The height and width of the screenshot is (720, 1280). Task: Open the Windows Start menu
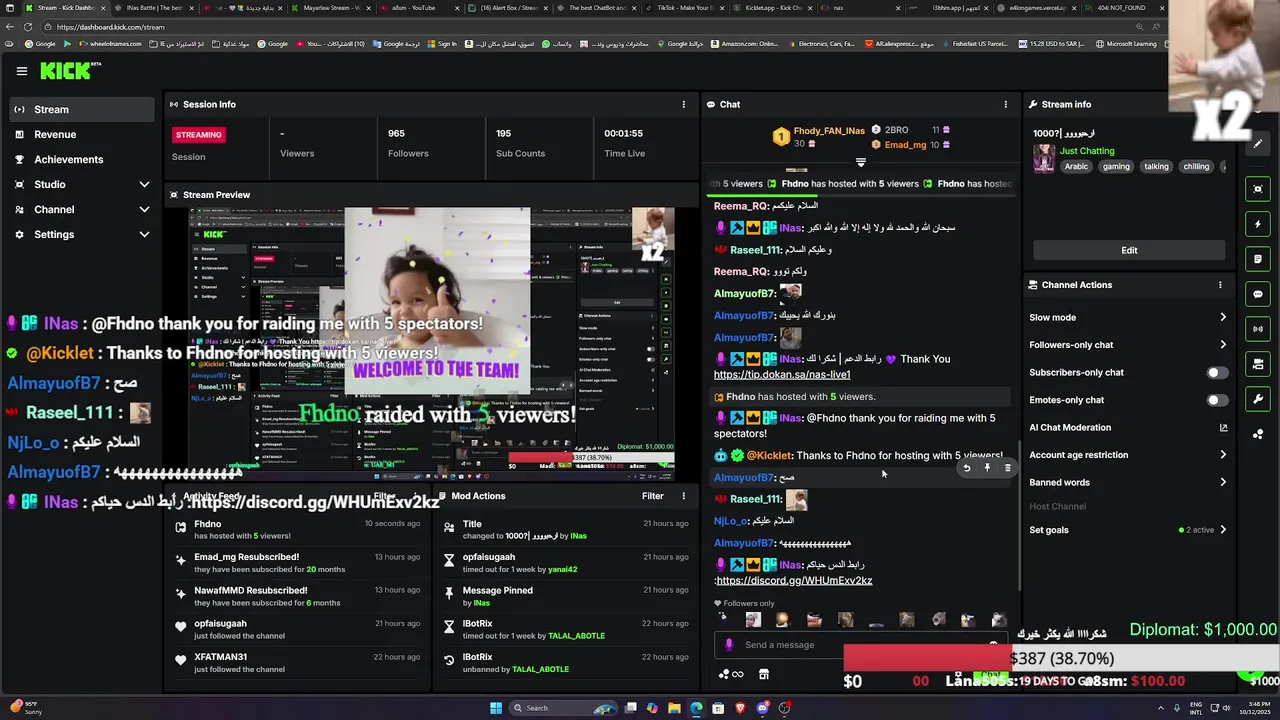coord(496,708)
